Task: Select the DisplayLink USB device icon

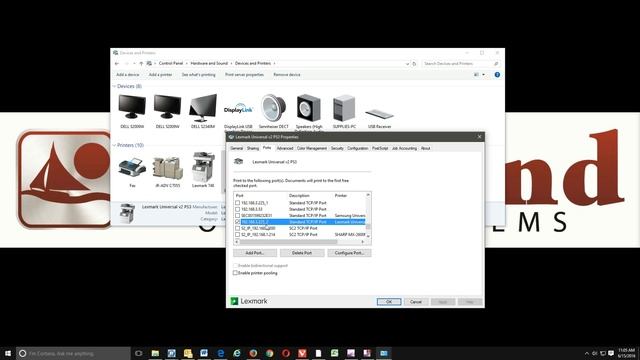Action: [238, 110]
